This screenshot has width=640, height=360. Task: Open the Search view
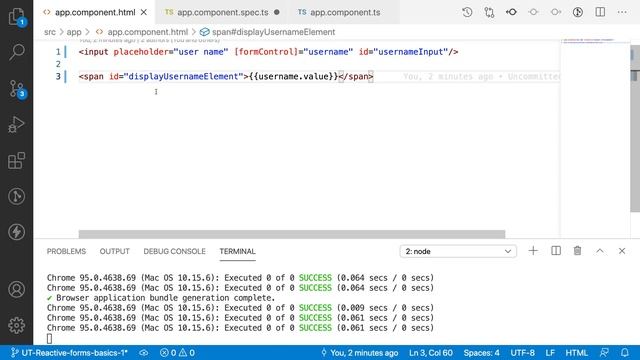point(16,52)
